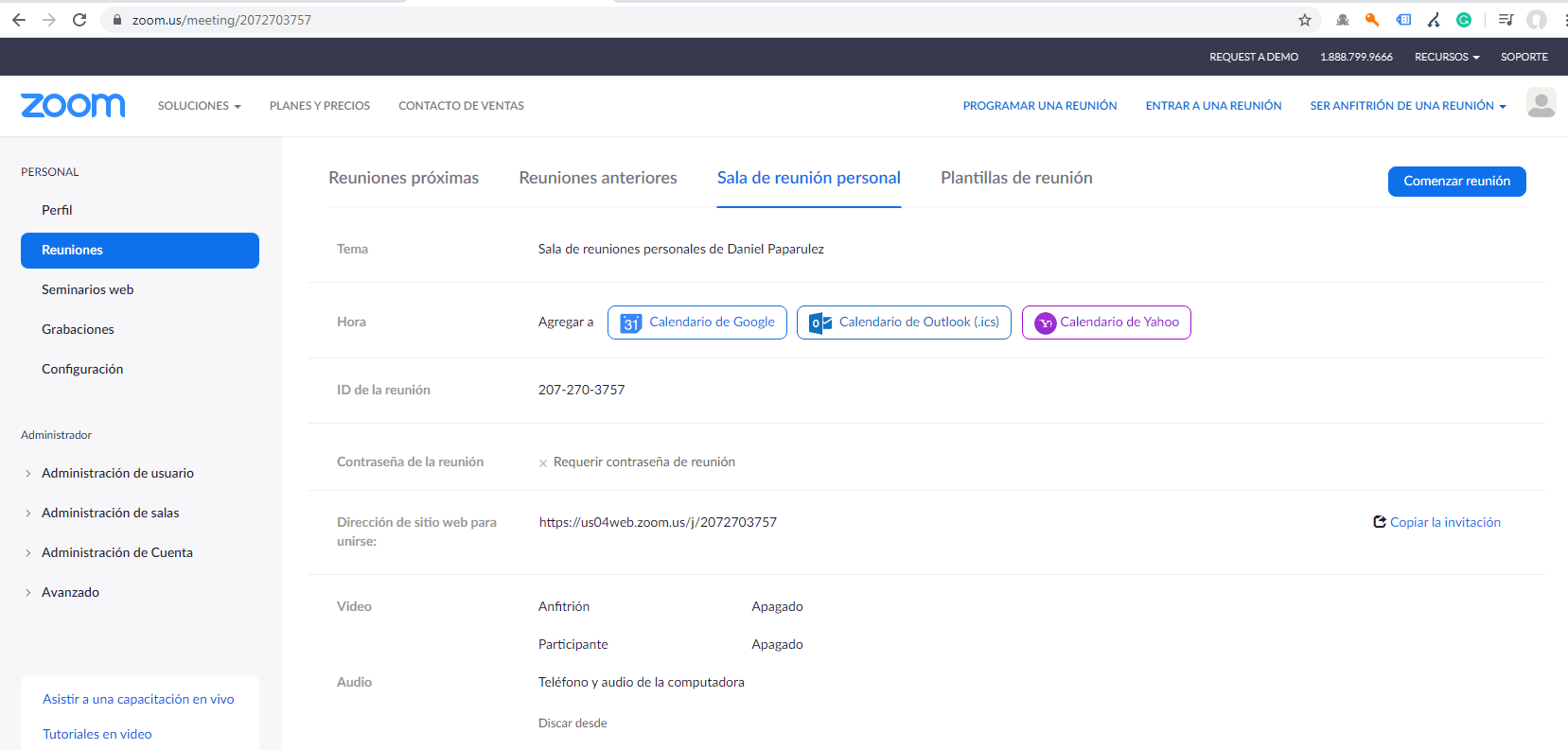Click the Outlook calendar icon
Image resolution: width=1568 pixels, height=750 pixels.
click(x=820, y=323)
